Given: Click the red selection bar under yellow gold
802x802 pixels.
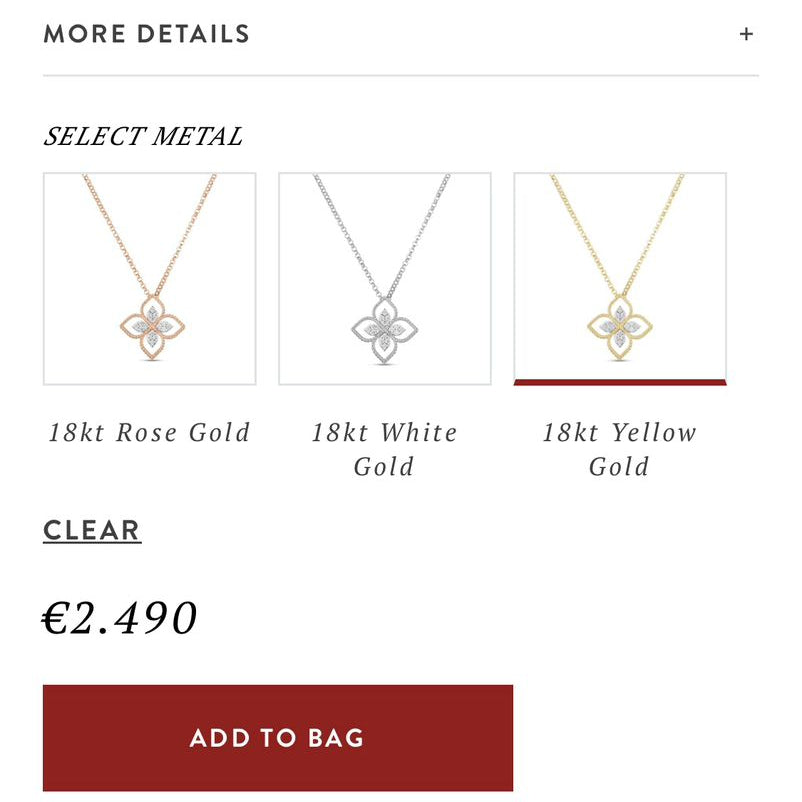Looking at the screenshot, I should (620, 381).
